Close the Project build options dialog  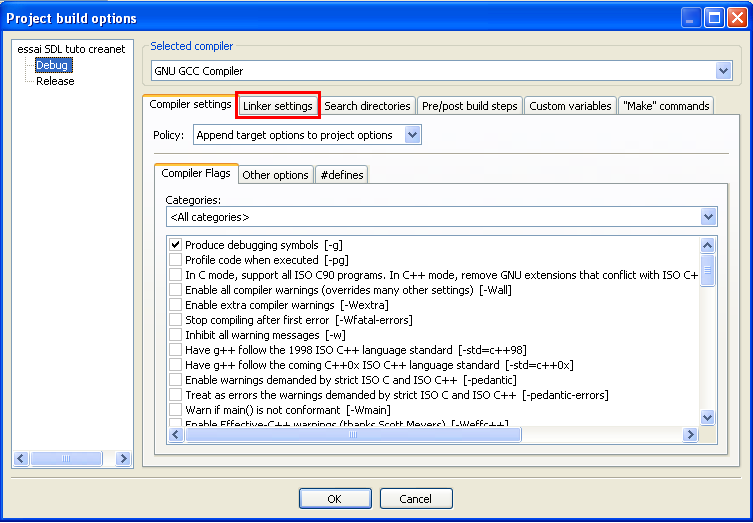(x=737, y=18)
